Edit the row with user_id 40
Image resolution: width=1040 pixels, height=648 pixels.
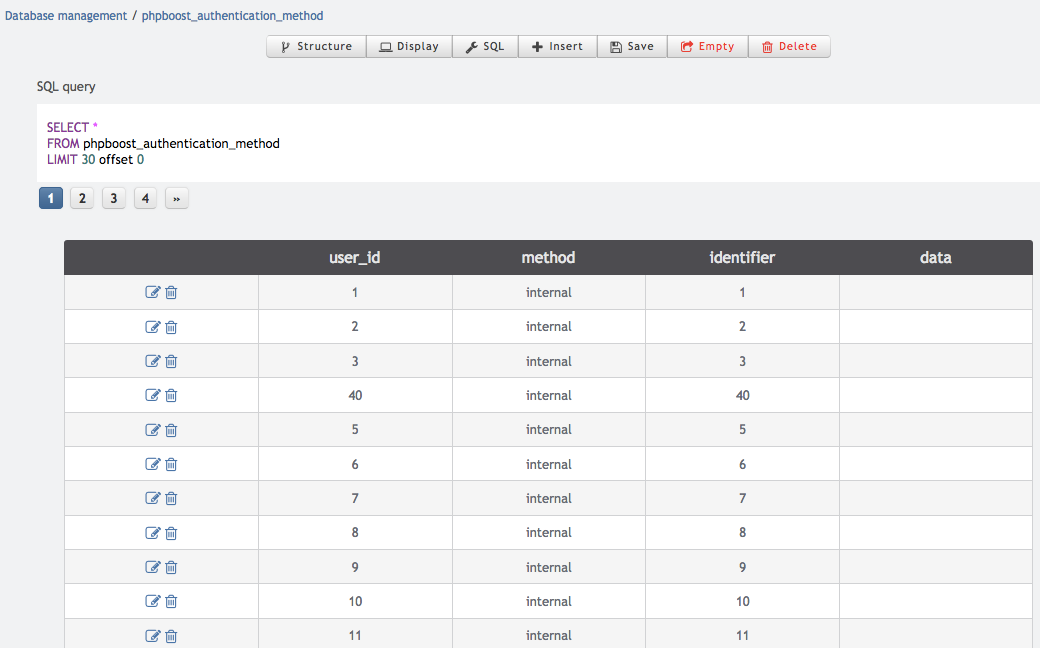tap(153, 396)
